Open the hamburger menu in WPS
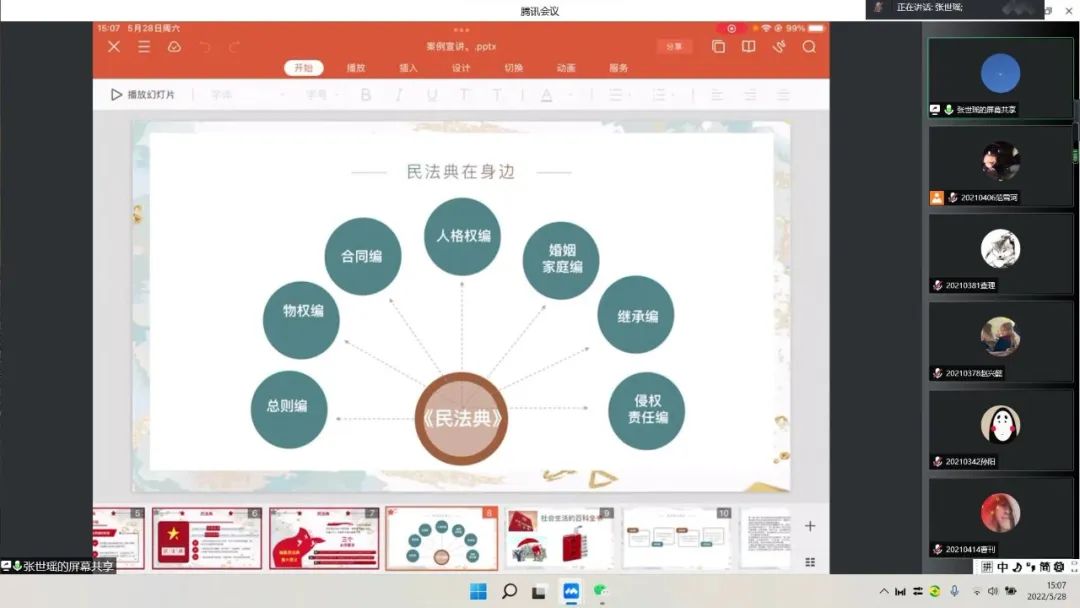The image size is (1080, 608). [x=144, y=47]
